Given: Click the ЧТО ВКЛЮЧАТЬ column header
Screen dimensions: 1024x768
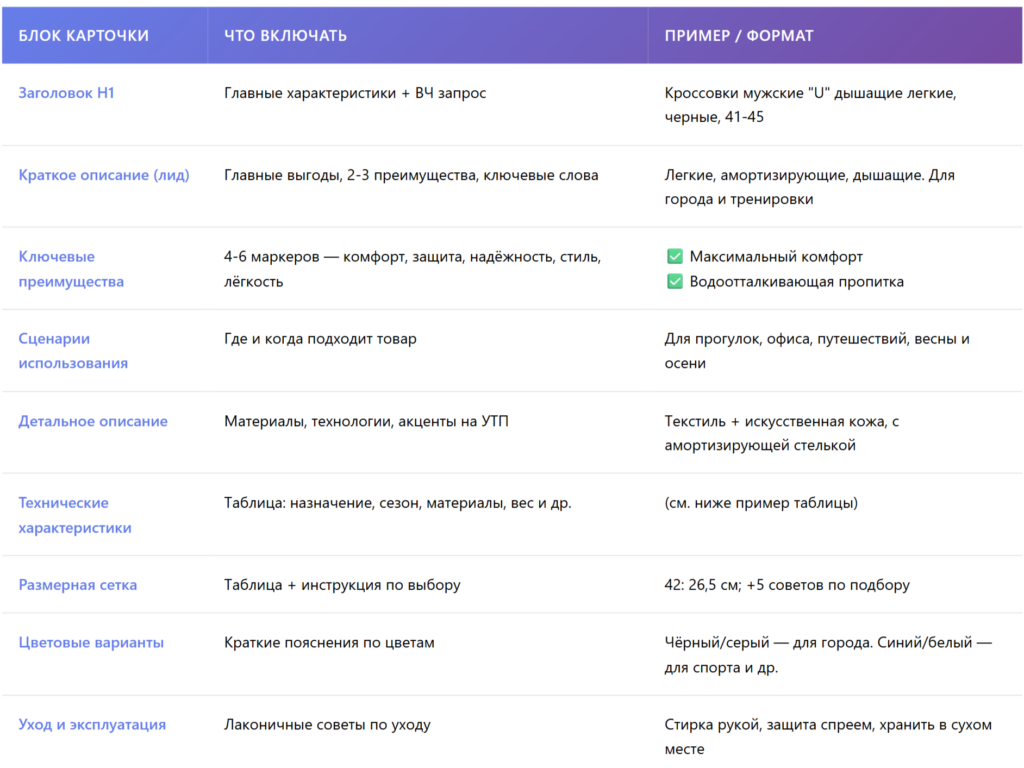Looking at the screenshot, I should click(x=286, y=36).
